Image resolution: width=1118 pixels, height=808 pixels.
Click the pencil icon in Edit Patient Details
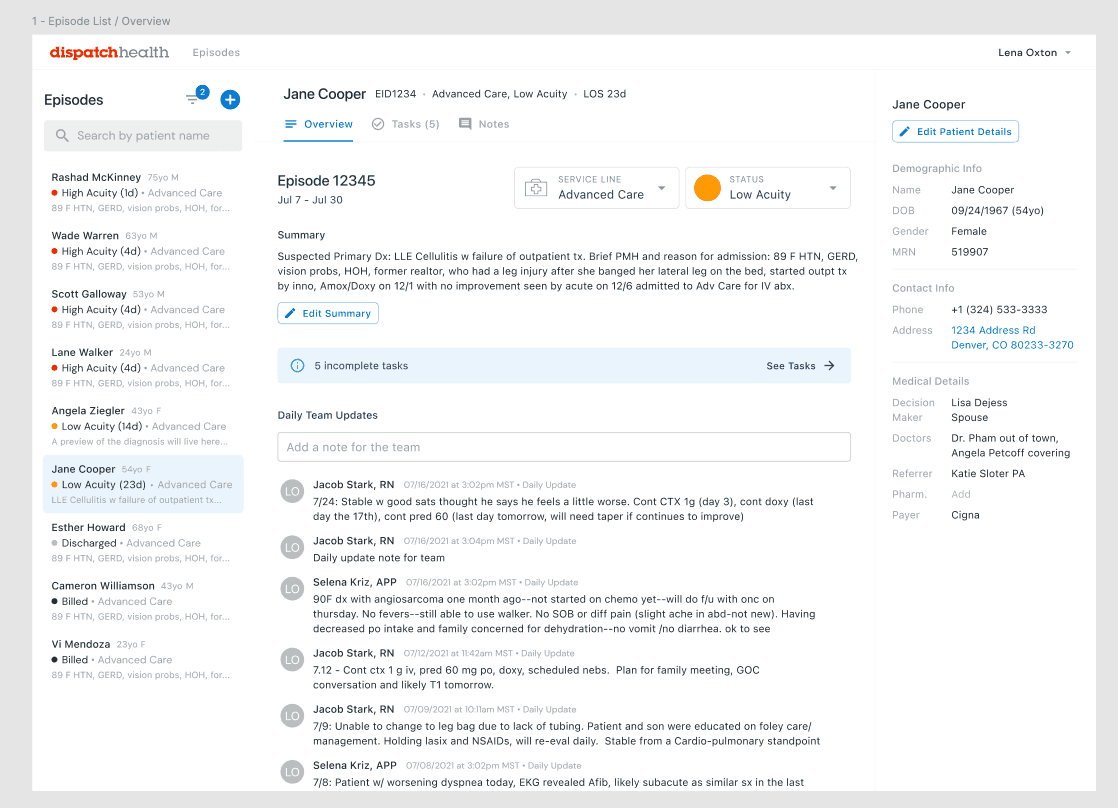point(905,131)
